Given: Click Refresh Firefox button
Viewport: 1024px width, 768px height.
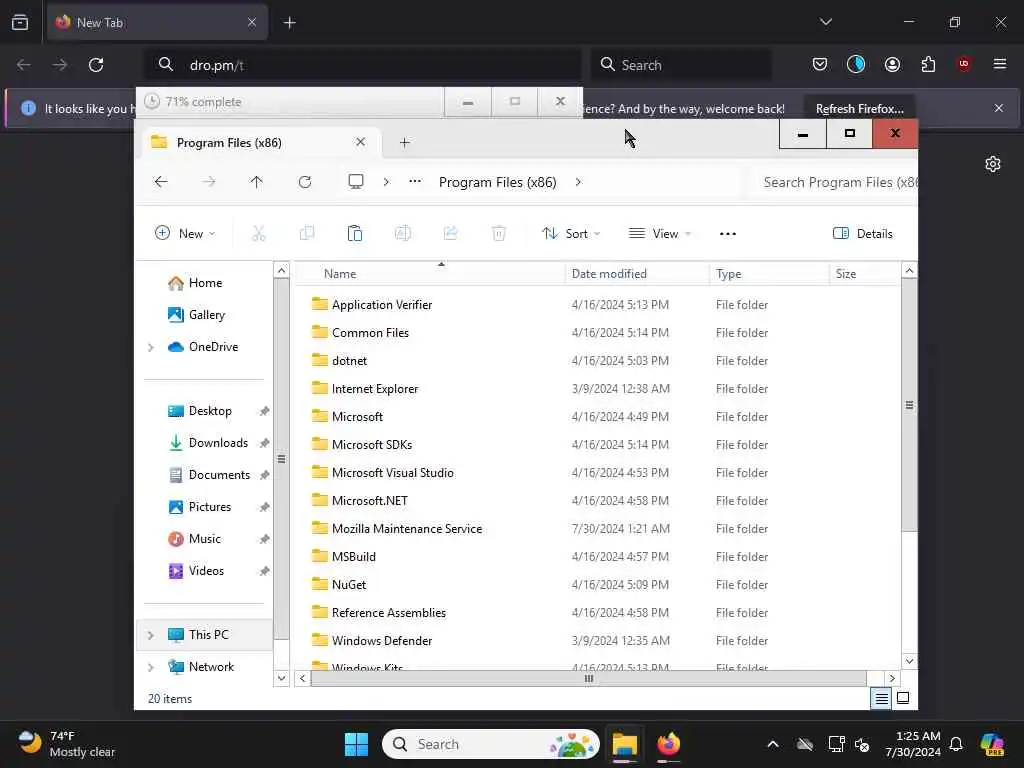Looking at the screenshot, I should tap(859, 108).
